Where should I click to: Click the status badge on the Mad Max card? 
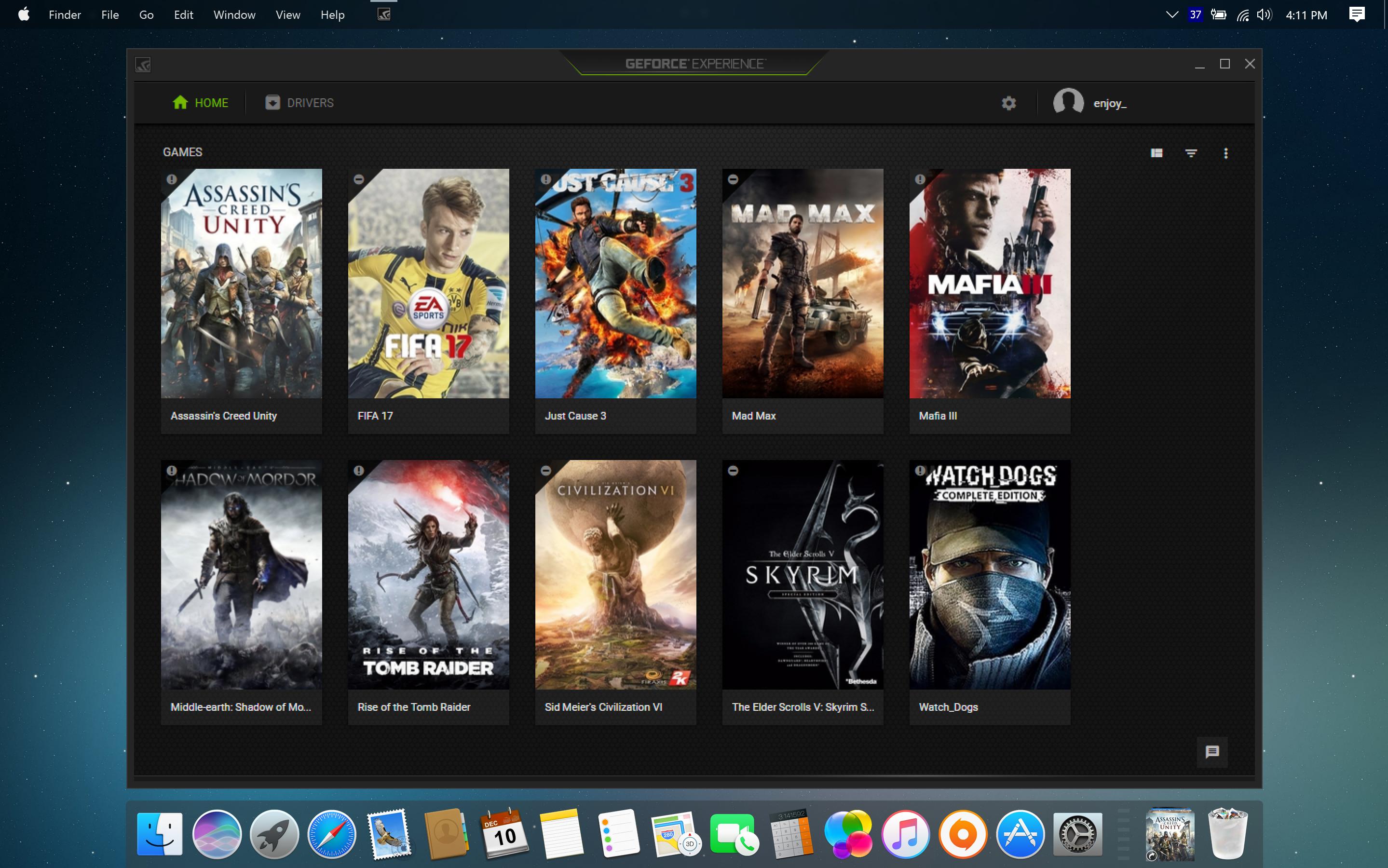(x=733, y=179)
